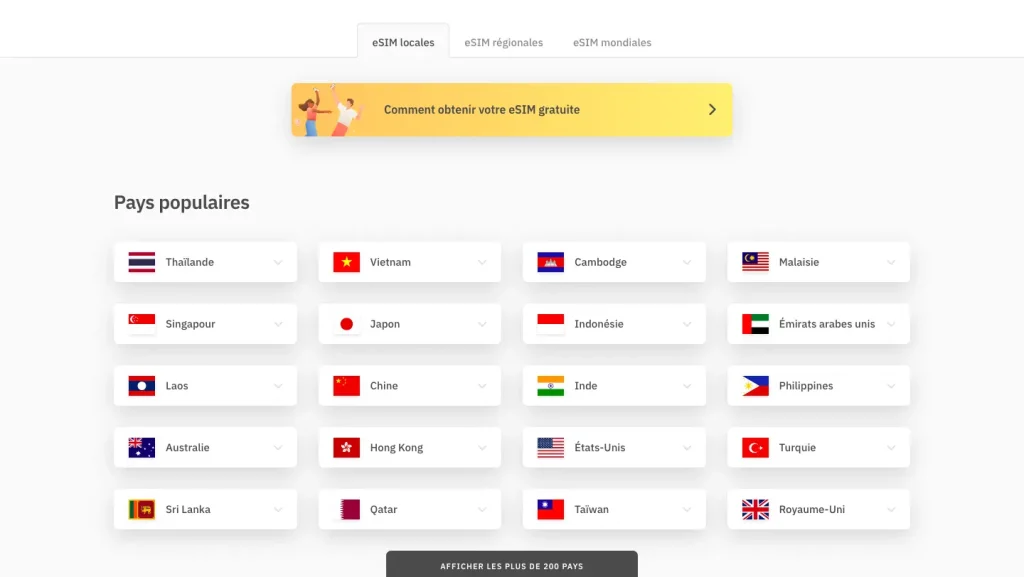Click the Japan flag icon
1024x577 pixels.
(346, 324)
